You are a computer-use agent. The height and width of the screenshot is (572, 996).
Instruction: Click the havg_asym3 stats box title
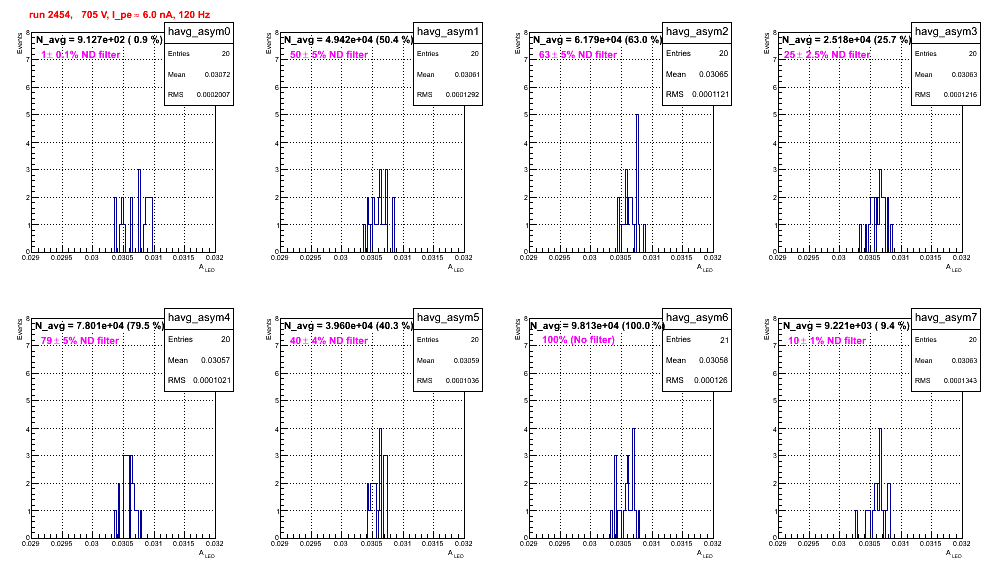pos(946,31)
